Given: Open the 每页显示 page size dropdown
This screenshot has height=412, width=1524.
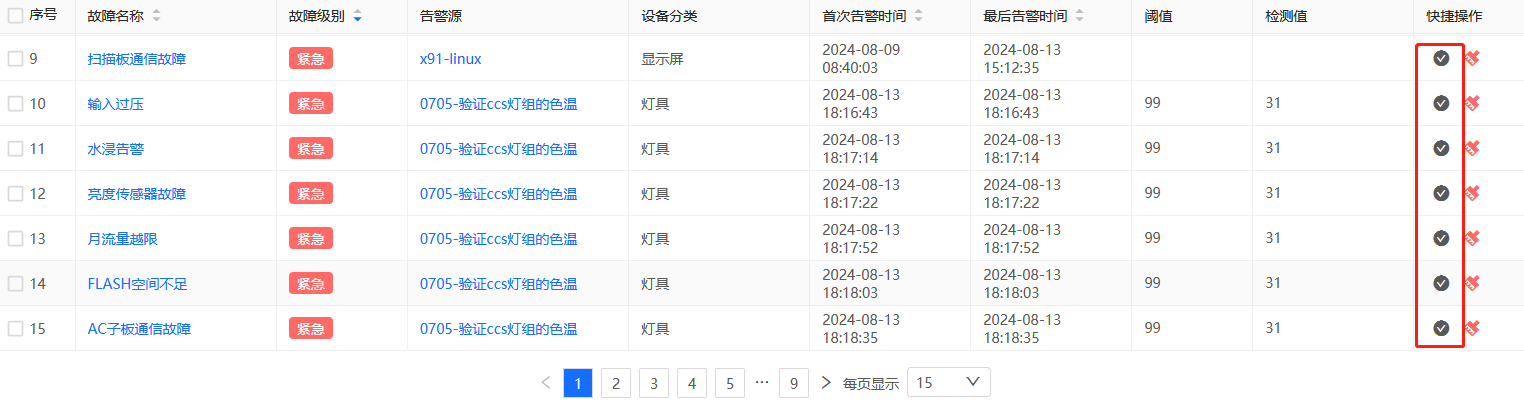Looking at the screenshot, I should click(x=949, y=382).
